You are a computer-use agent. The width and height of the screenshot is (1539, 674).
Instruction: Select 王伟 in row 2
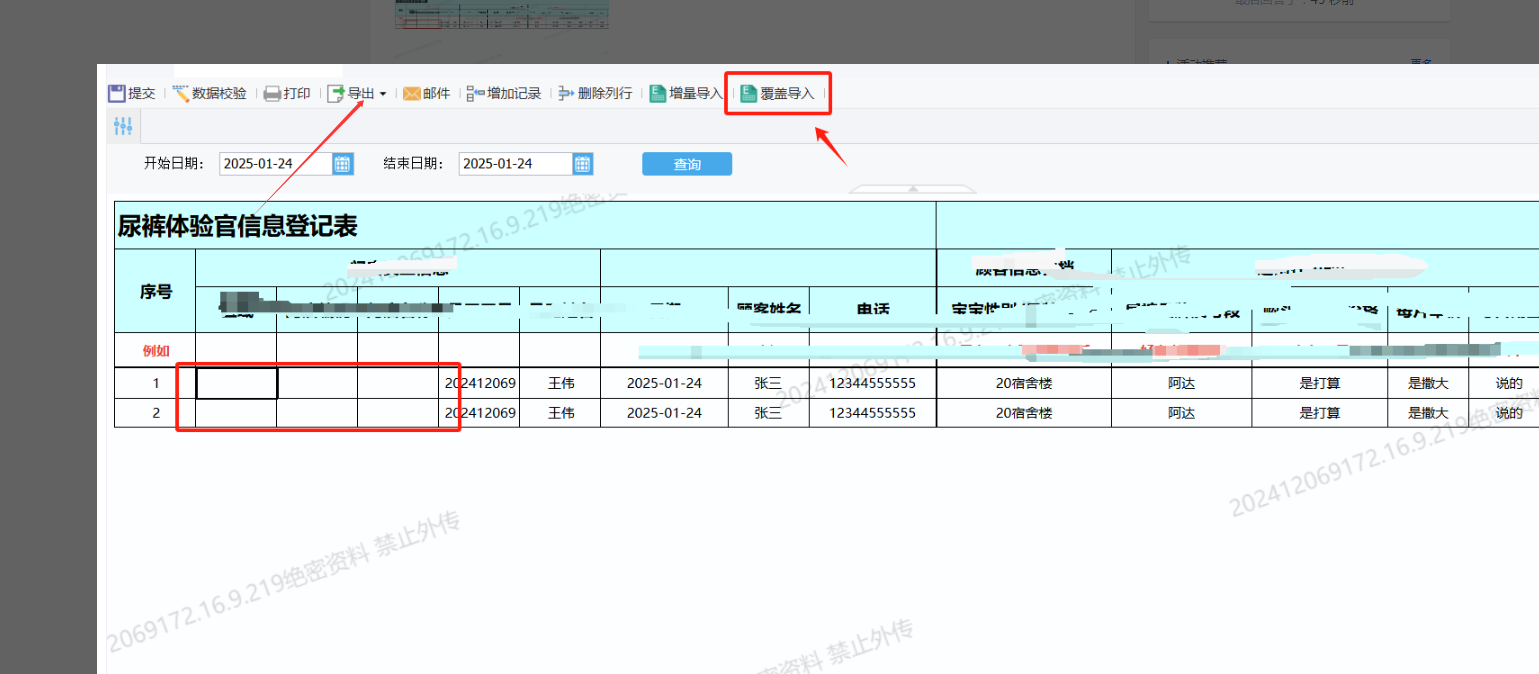click(x=560, y=412)
